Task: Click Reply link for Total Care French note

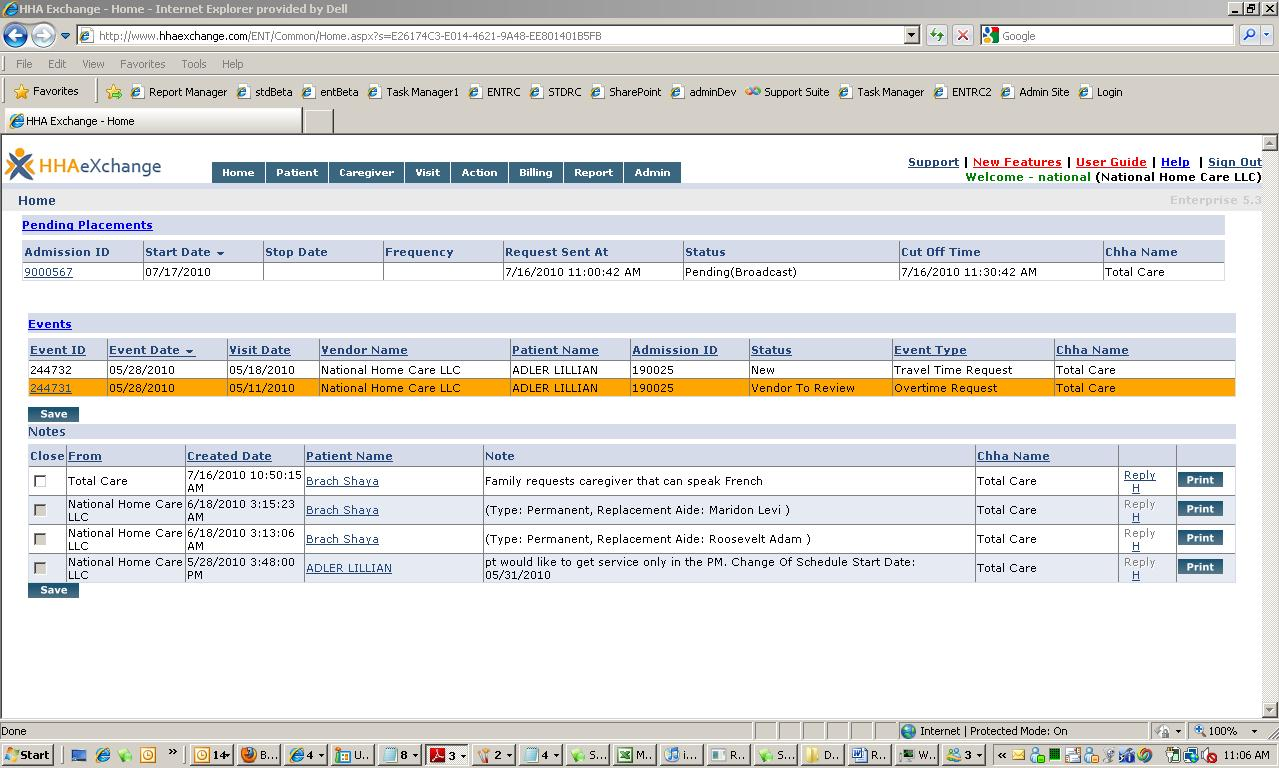Action: pos(1139,476)
